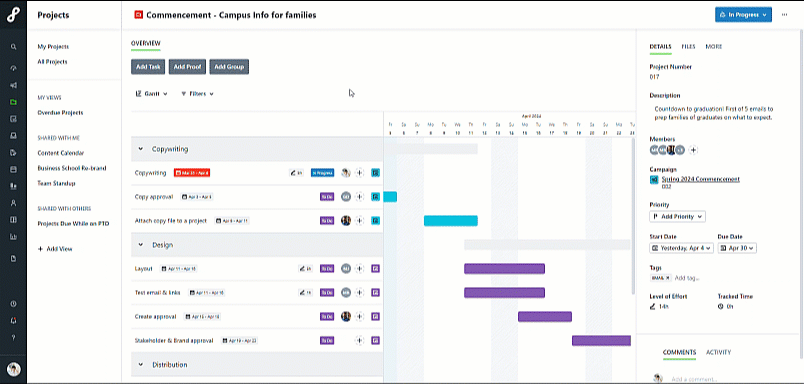Open the Team Standup view
Image resolution: width=804 pixels, height=384 pixels.
pyautogui.click(x=56, y=183)
